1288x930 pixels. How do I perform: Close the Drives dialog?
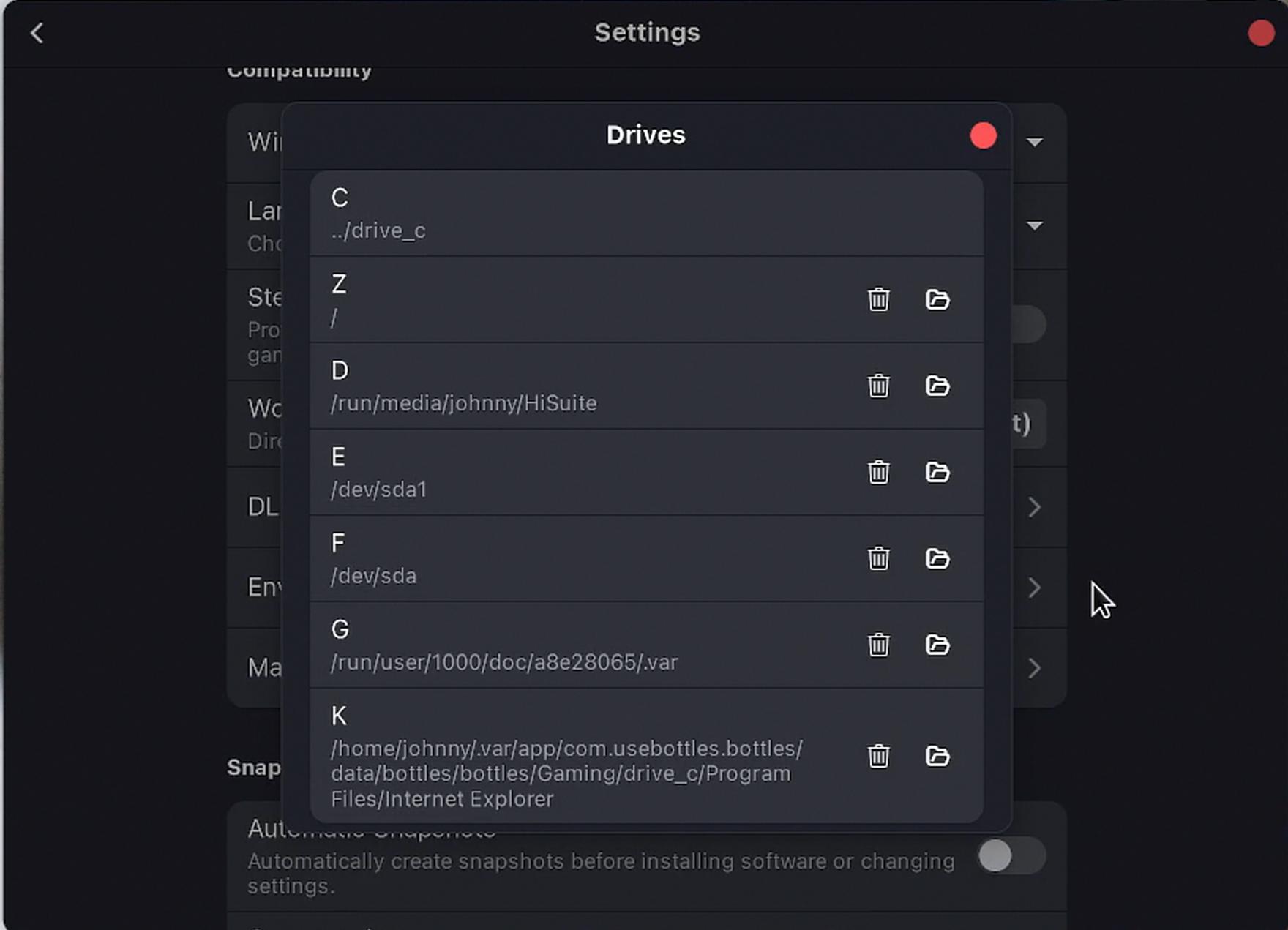pos(983,135)
